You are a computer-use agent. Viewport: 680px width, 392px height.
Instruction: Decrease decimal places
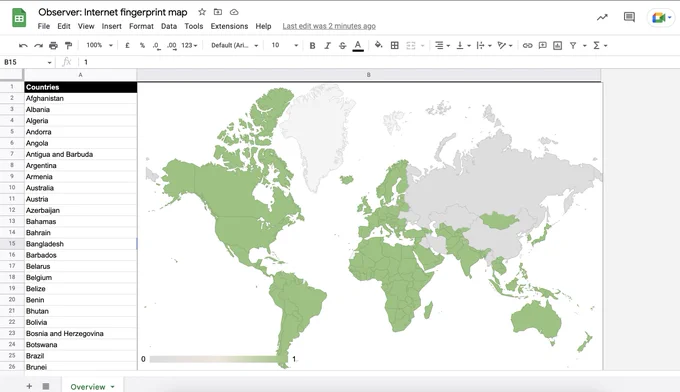point(156,46)
